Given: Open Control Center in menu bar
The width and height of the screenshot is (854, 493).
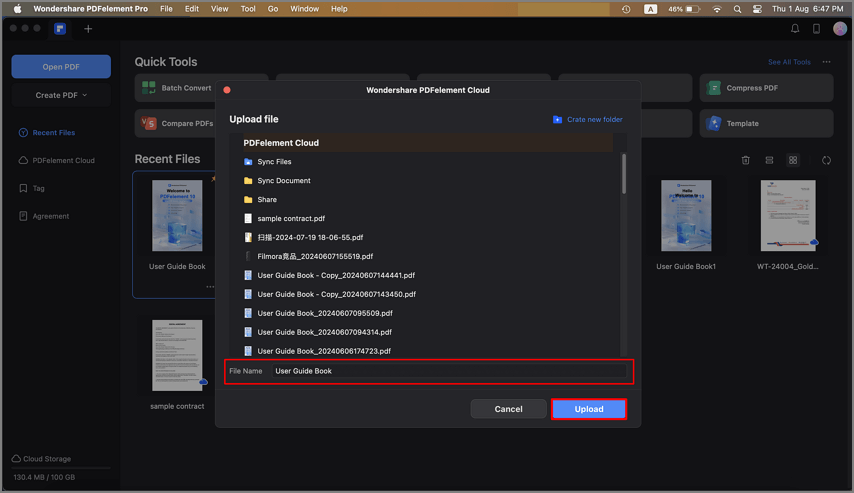Looking at the screenshot, I should point(757,9).
